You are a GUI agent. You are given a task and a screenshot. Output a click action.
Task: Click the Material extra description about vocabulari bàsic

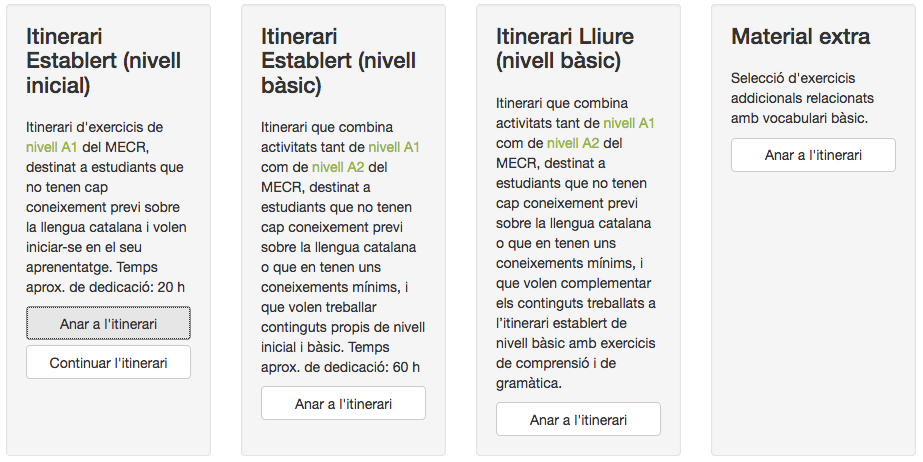coord(802,98)
